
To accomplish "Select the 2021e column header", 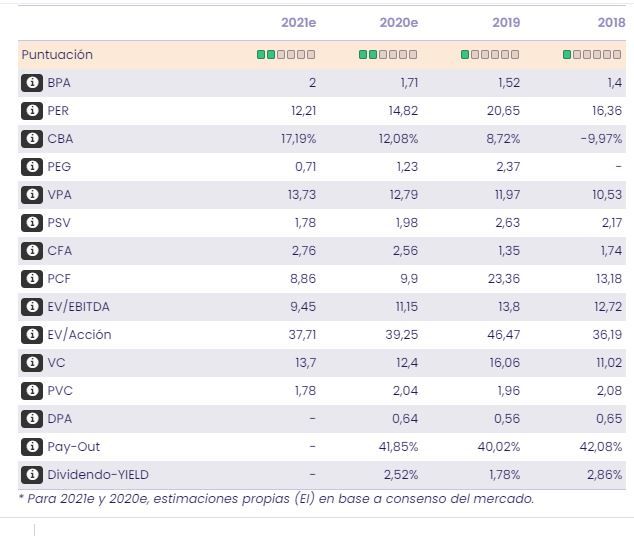I will coord(297,23).
